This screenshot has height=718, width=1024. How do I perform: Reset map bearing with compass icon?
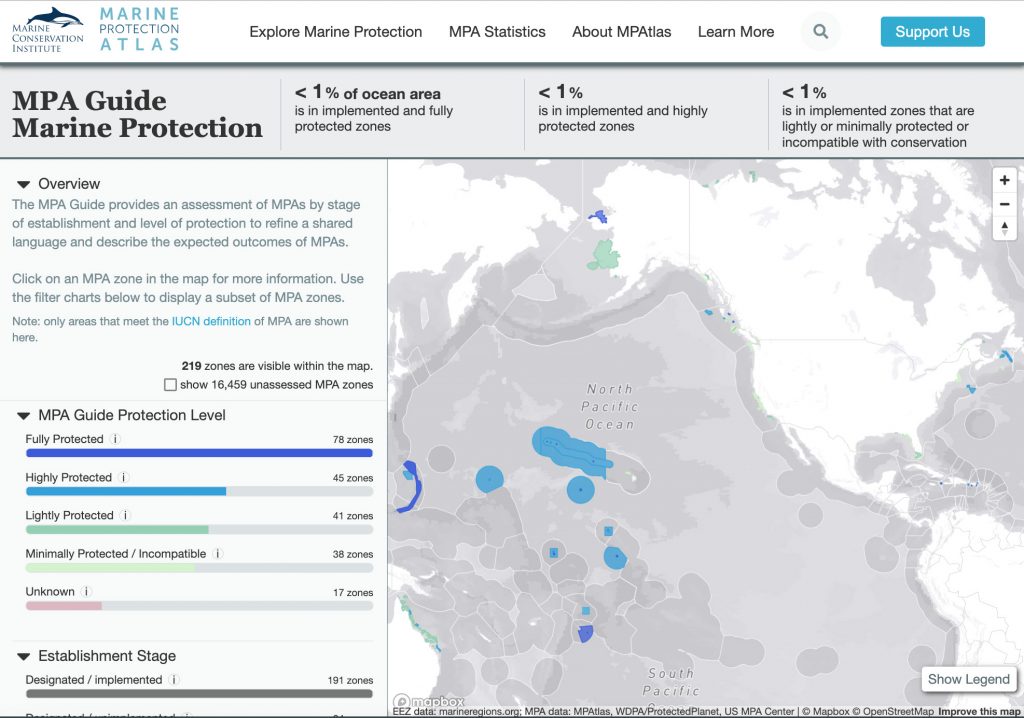point(1004,228)
